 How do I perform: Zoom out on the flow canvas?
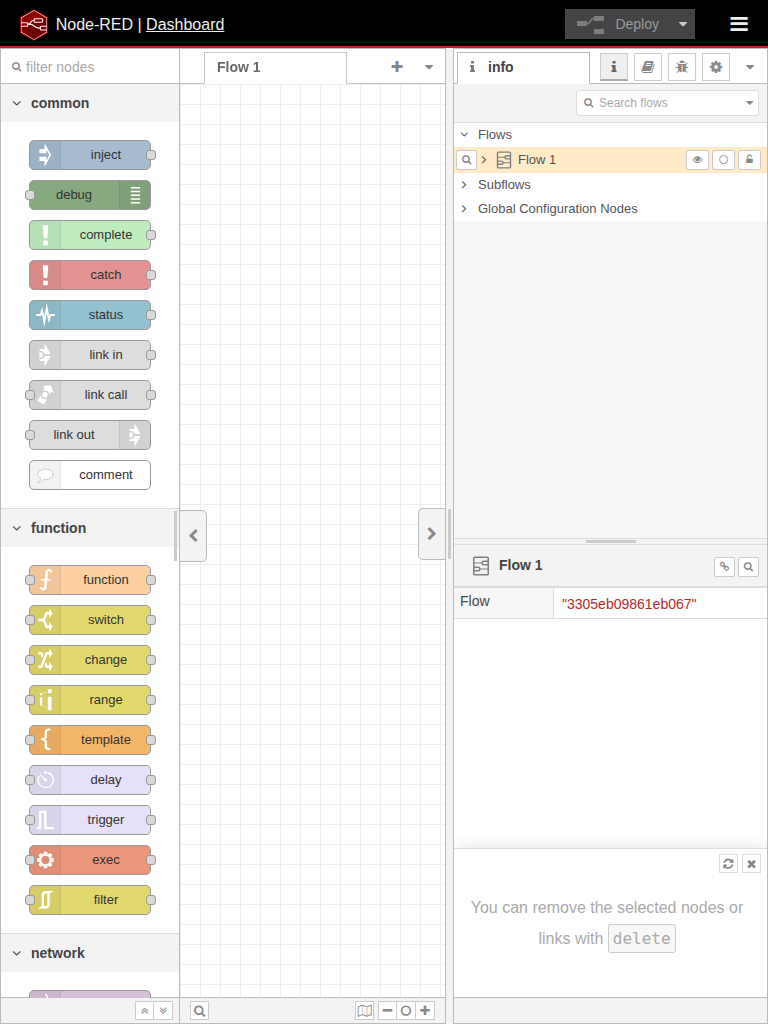click(x=387, y=1011)
